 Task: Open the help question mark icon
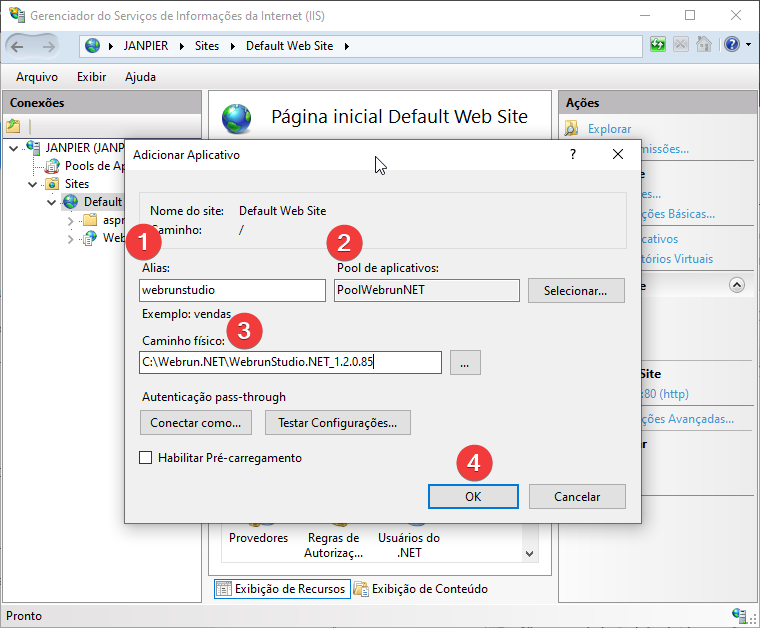(x=732, y=45)
